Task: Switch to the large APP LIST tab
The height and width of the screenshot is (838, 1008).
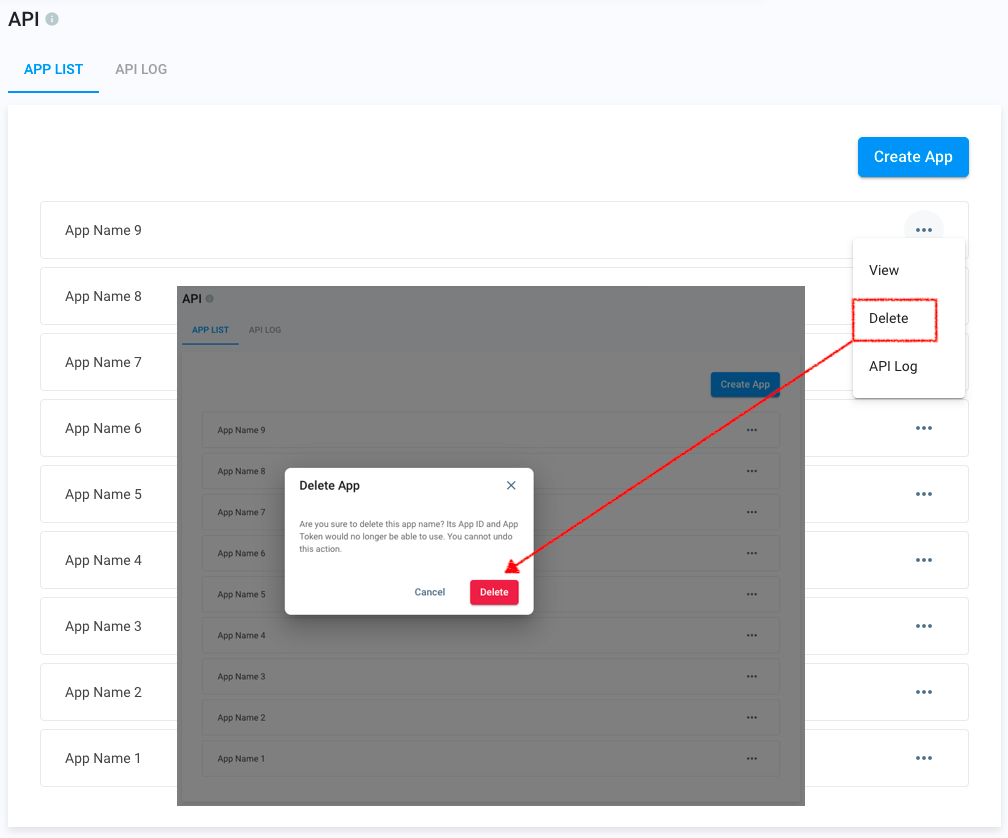Action: pyautogui.click(x=53, y=69)
